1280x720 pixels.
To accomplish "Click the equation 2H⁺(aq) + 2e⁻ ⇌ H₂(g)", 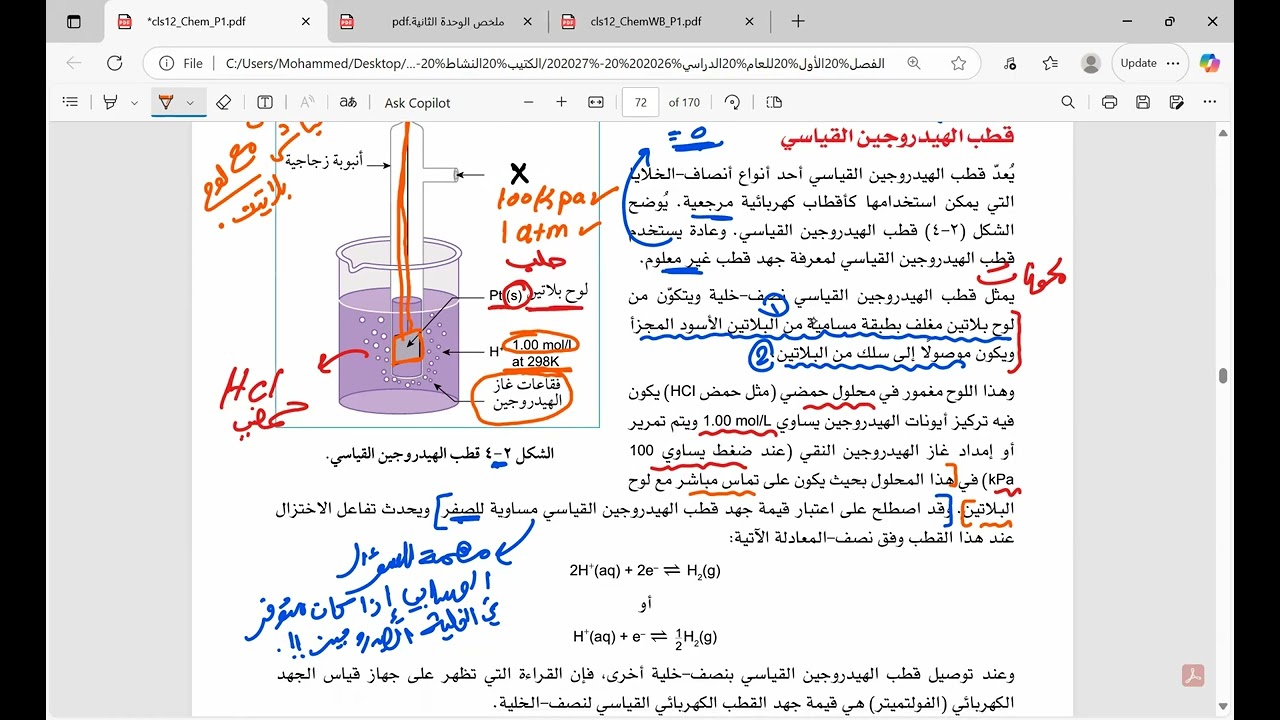I will [x=644, y=570].
